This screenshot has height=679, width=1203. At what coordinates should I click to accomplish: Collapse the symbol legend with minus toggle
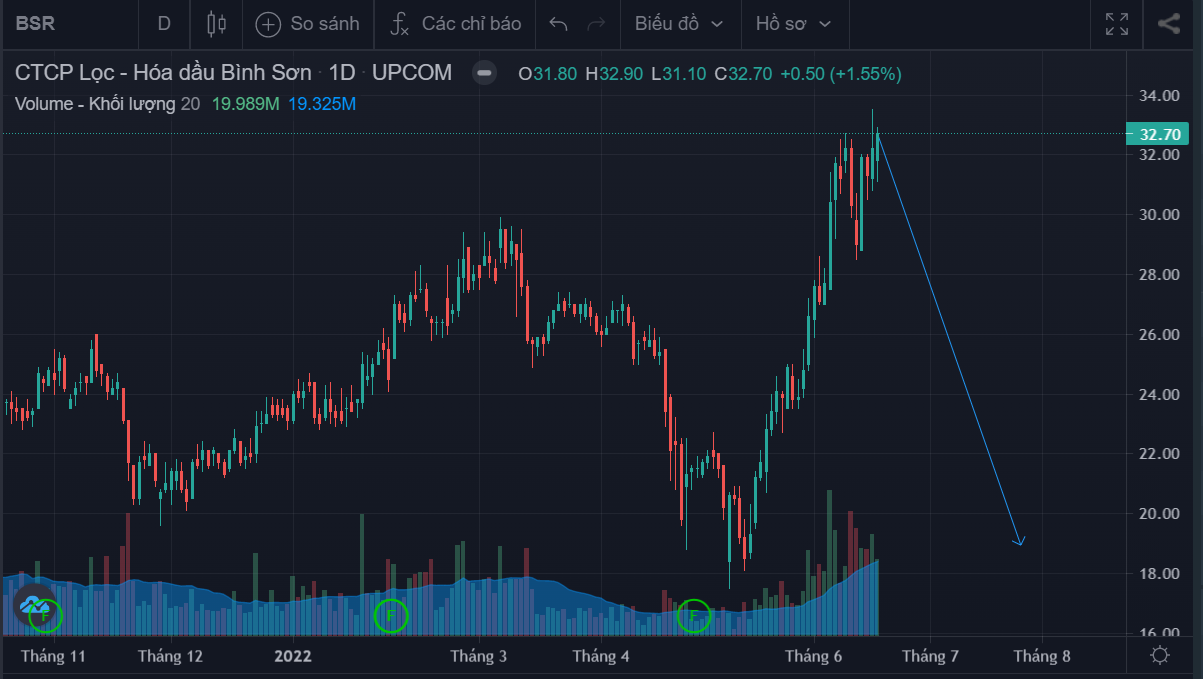(x=484, y=73)
